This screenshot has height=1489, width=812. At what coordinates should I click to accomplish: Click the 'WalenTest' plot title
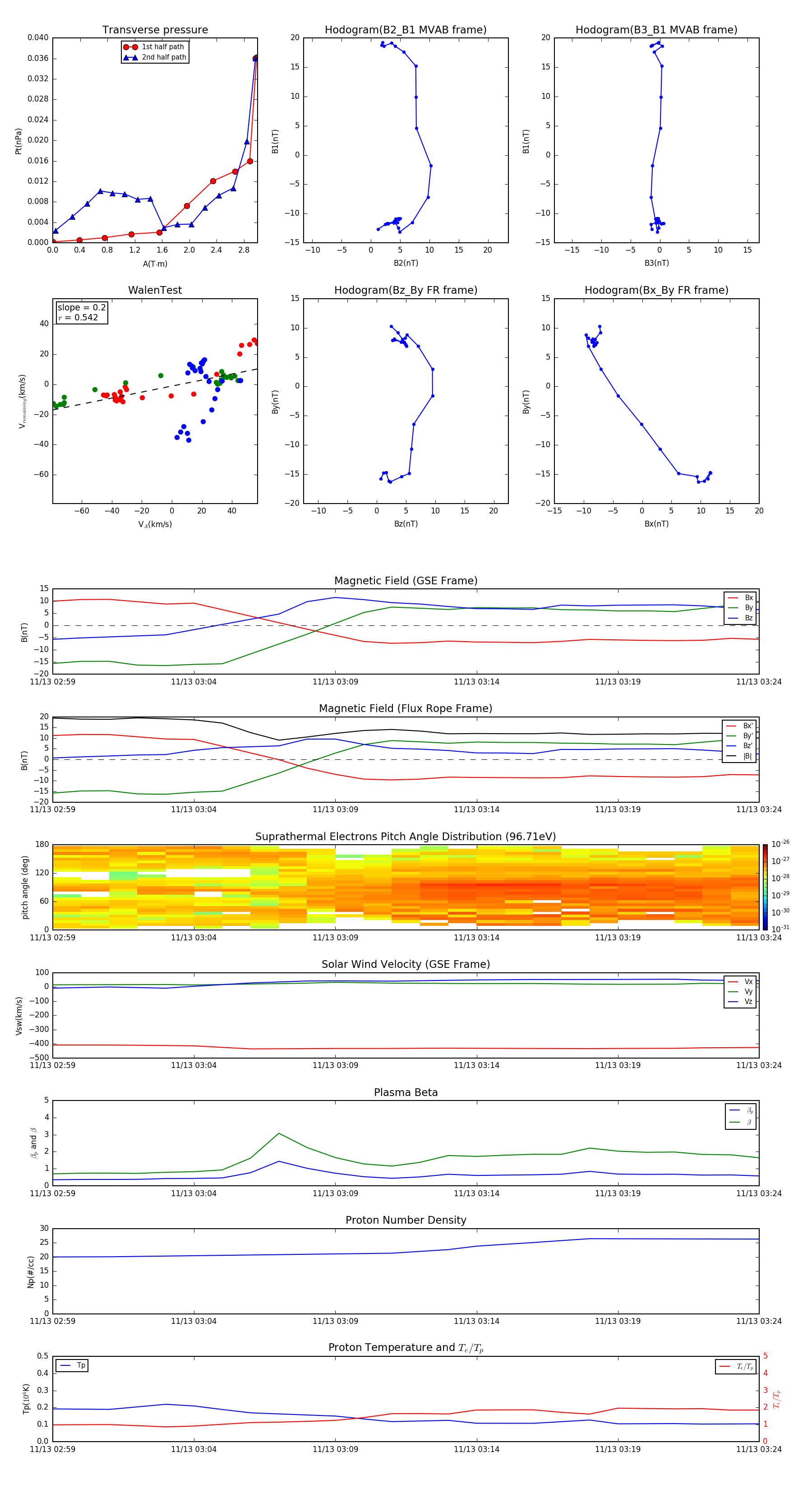click(x=155, y=290)
